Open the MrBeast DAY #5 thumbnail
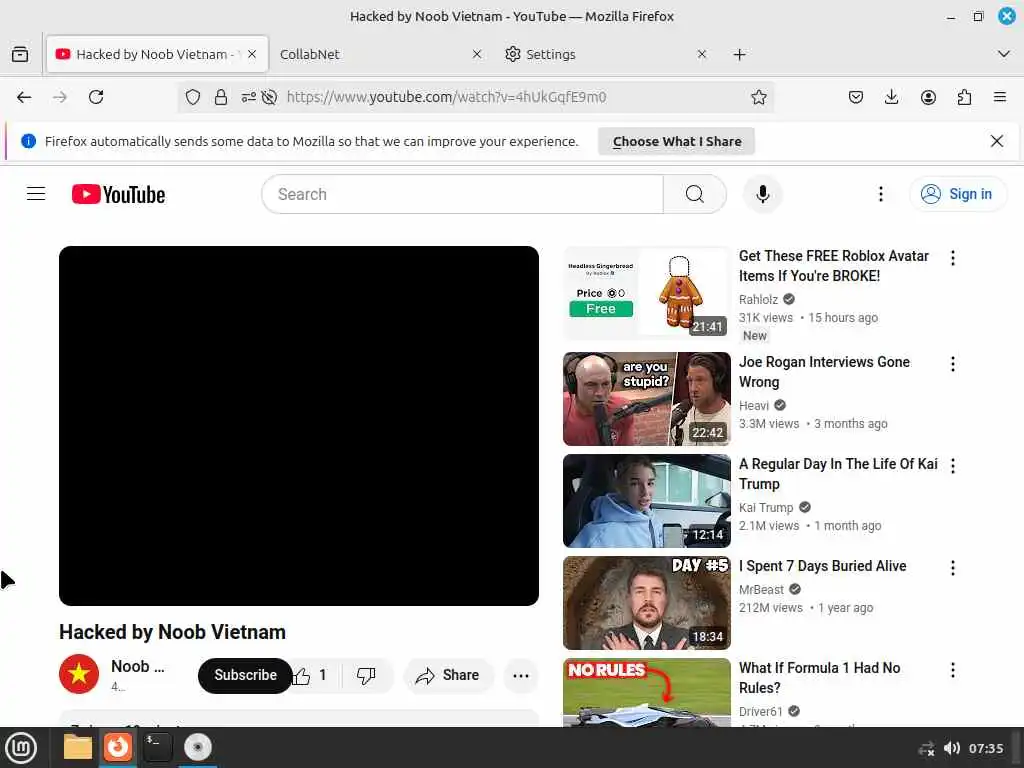The height and width of the screenshot is (768, 1024). pos(647,603)
